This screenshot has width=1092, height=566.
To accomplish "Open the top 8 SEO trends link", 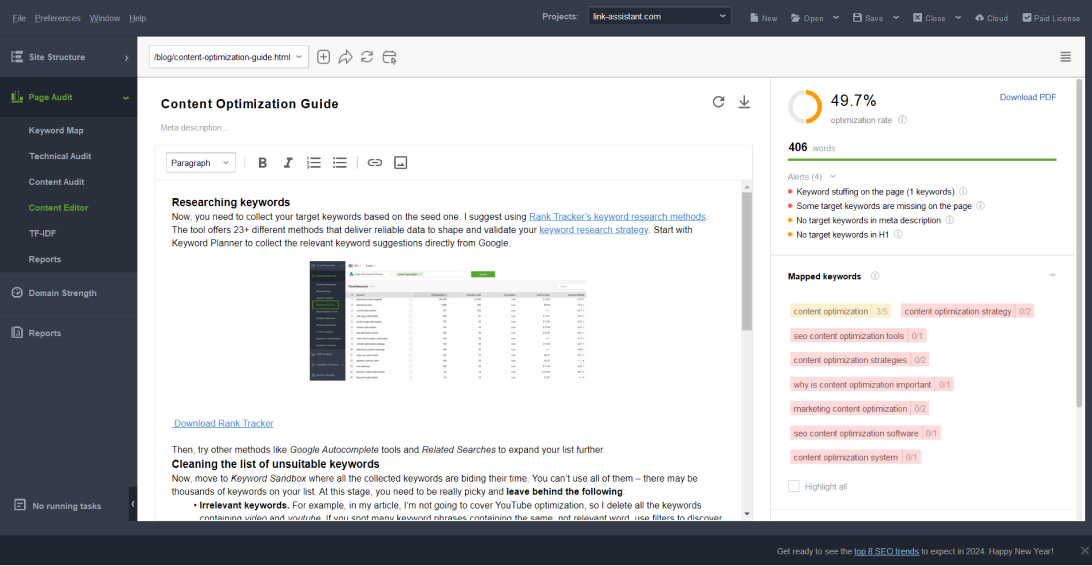I will click(x=888, y=551).
